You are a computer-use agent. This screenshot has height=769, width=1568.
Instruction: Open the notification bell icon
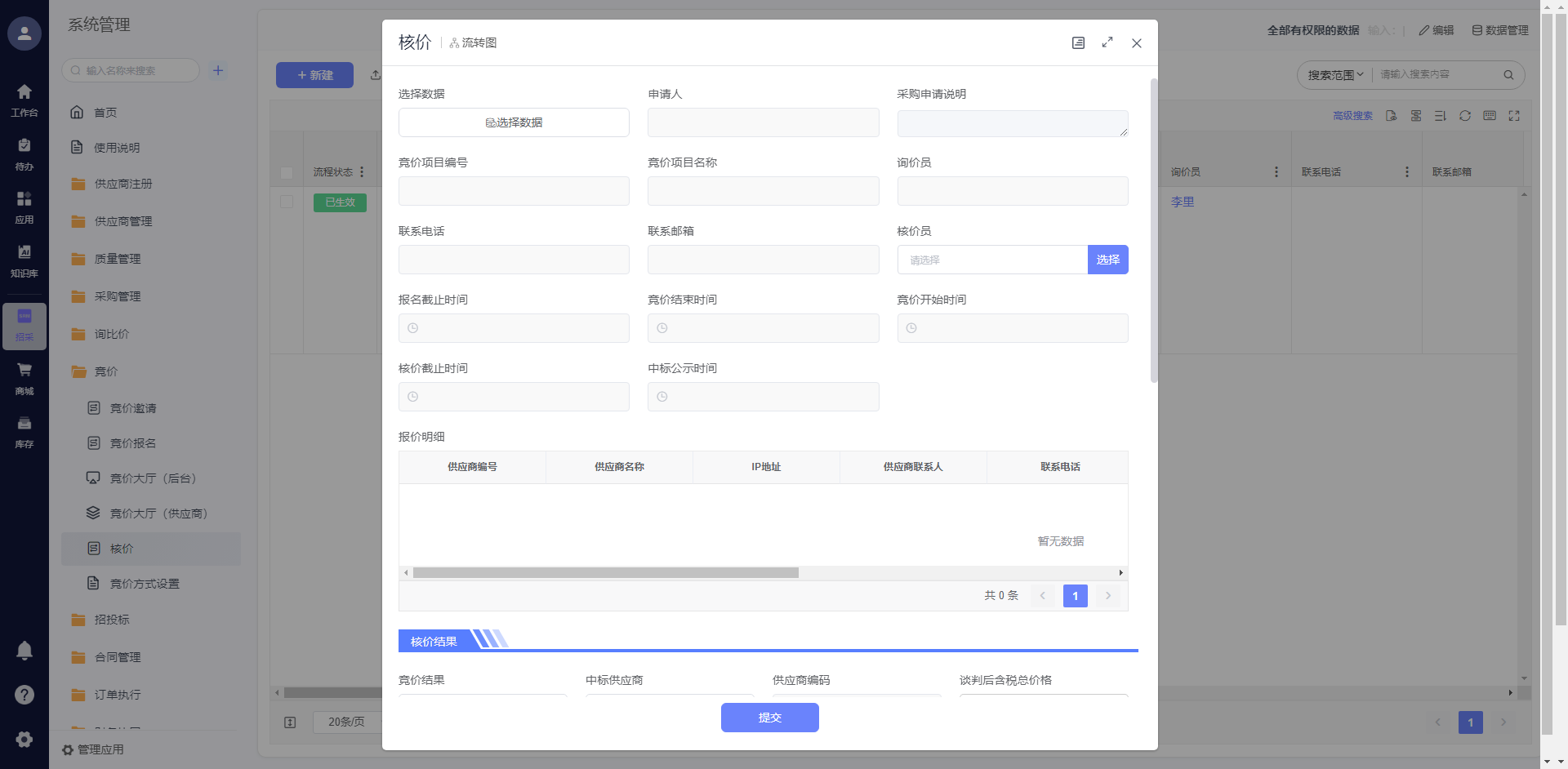[x=24, y=651]
